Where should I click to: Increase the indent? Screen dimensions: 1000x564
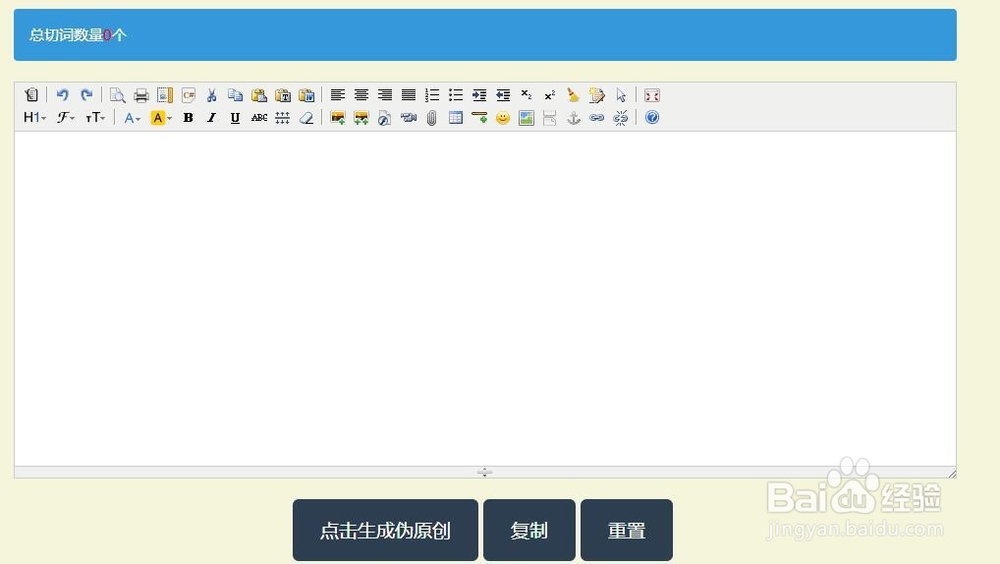coord(479,95)
